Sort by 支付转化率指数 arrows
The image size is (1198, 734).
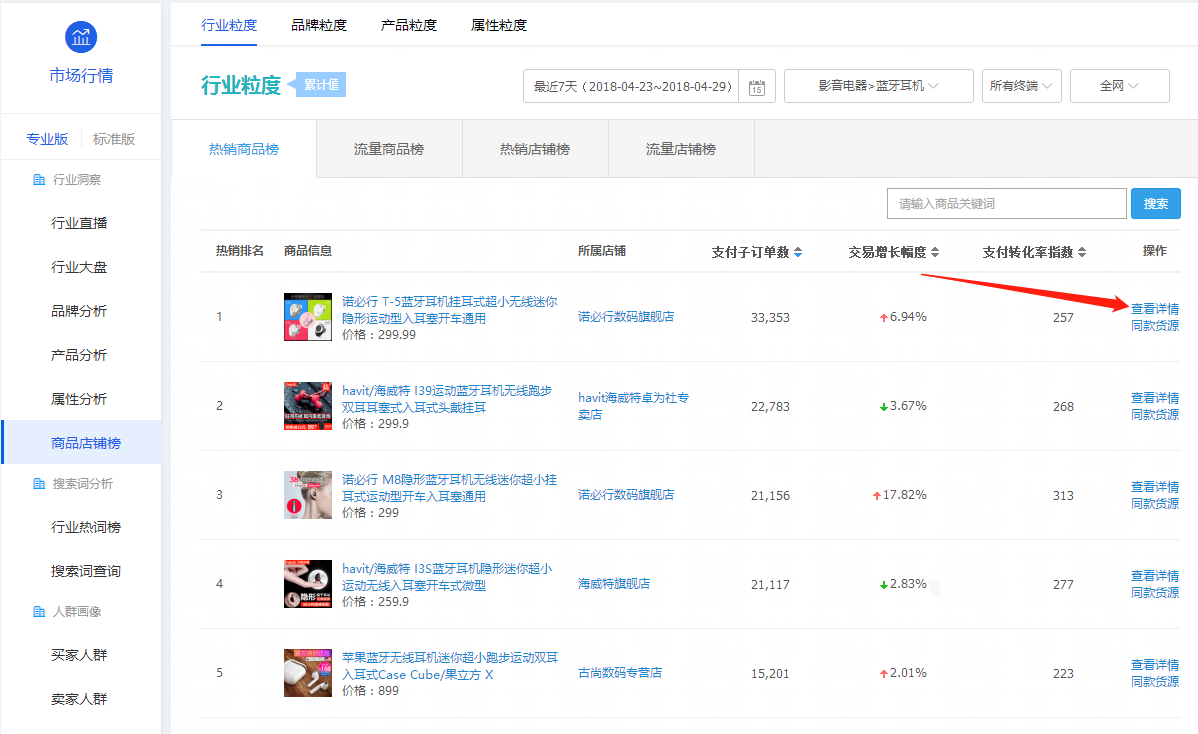1082,252
